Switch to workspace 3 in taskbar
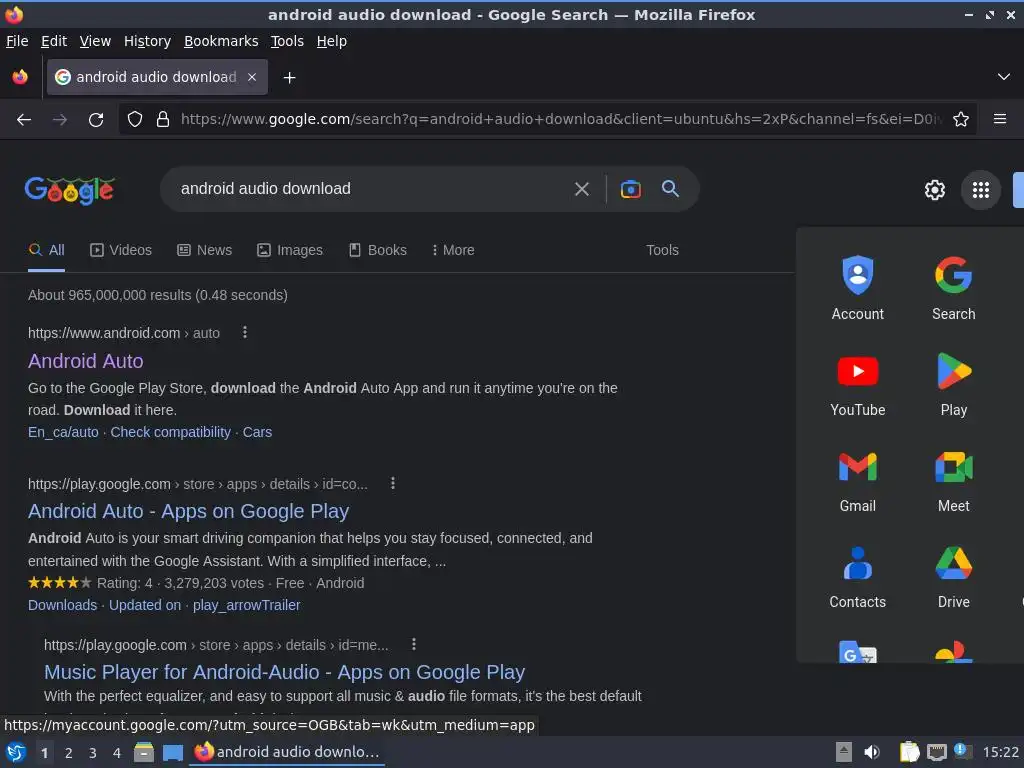The height and width of the screenshot is (768, 1024). pyautogui.click(x=93, y=753)
